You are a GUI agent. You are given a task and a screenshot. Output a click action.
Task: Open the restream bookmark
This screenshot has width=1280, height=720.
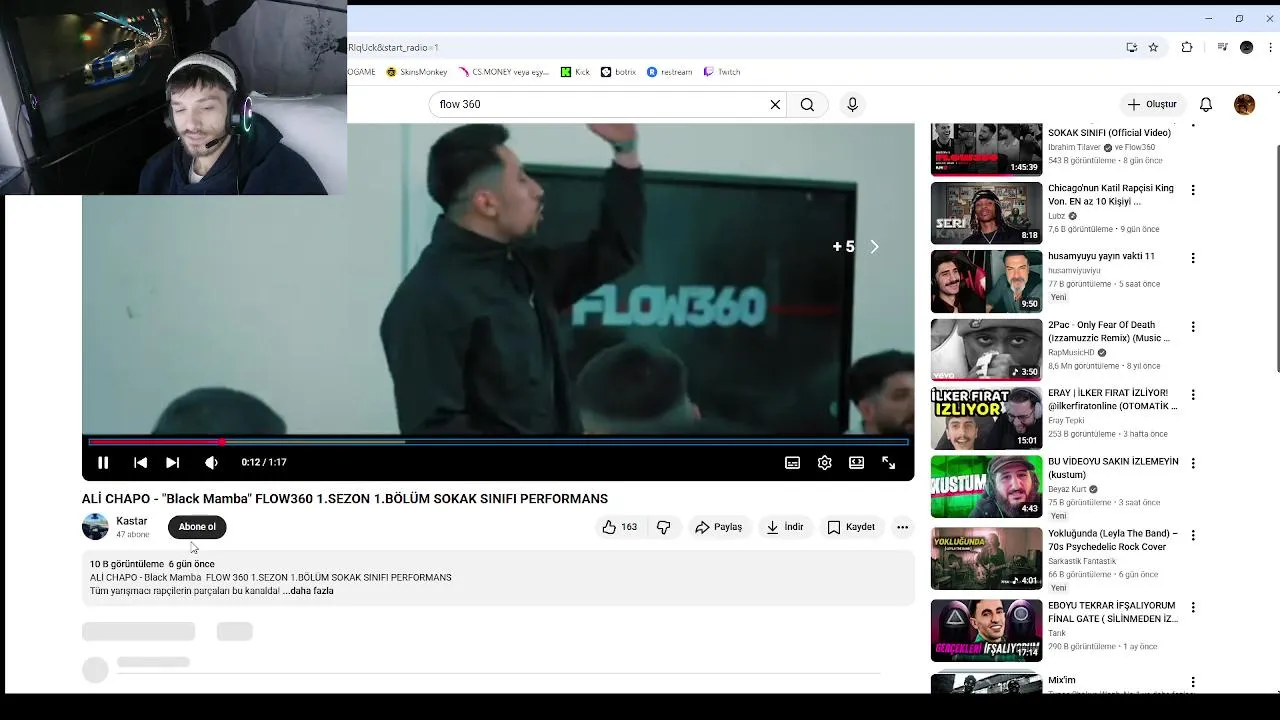click(x=670, y=72)
